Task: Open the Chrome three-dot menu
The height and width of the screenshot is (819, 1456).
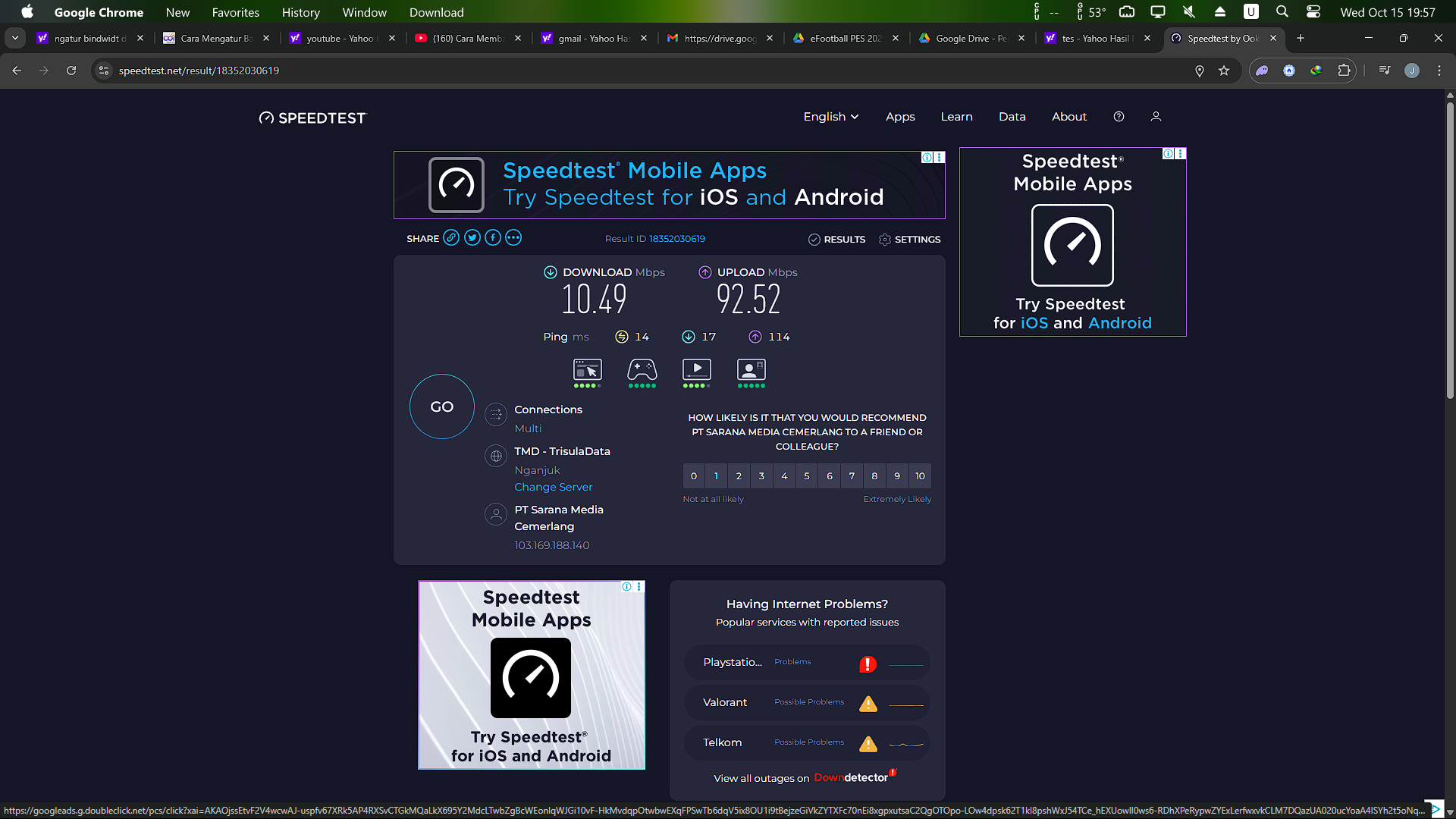Action: pyautogui.click(x=1439, y=71)
